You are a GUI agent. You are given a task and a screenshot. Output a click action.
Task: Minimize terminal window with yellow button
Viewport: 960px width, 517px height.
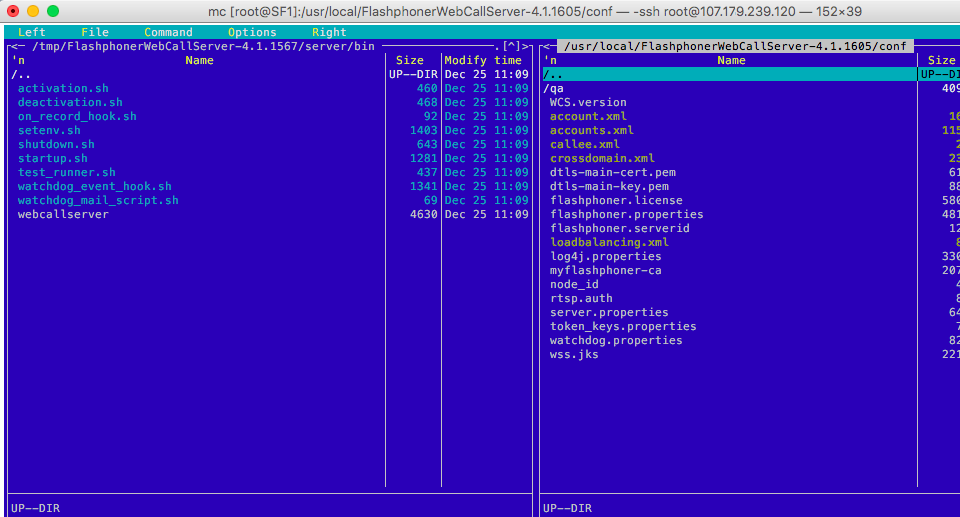coord(33,11)
